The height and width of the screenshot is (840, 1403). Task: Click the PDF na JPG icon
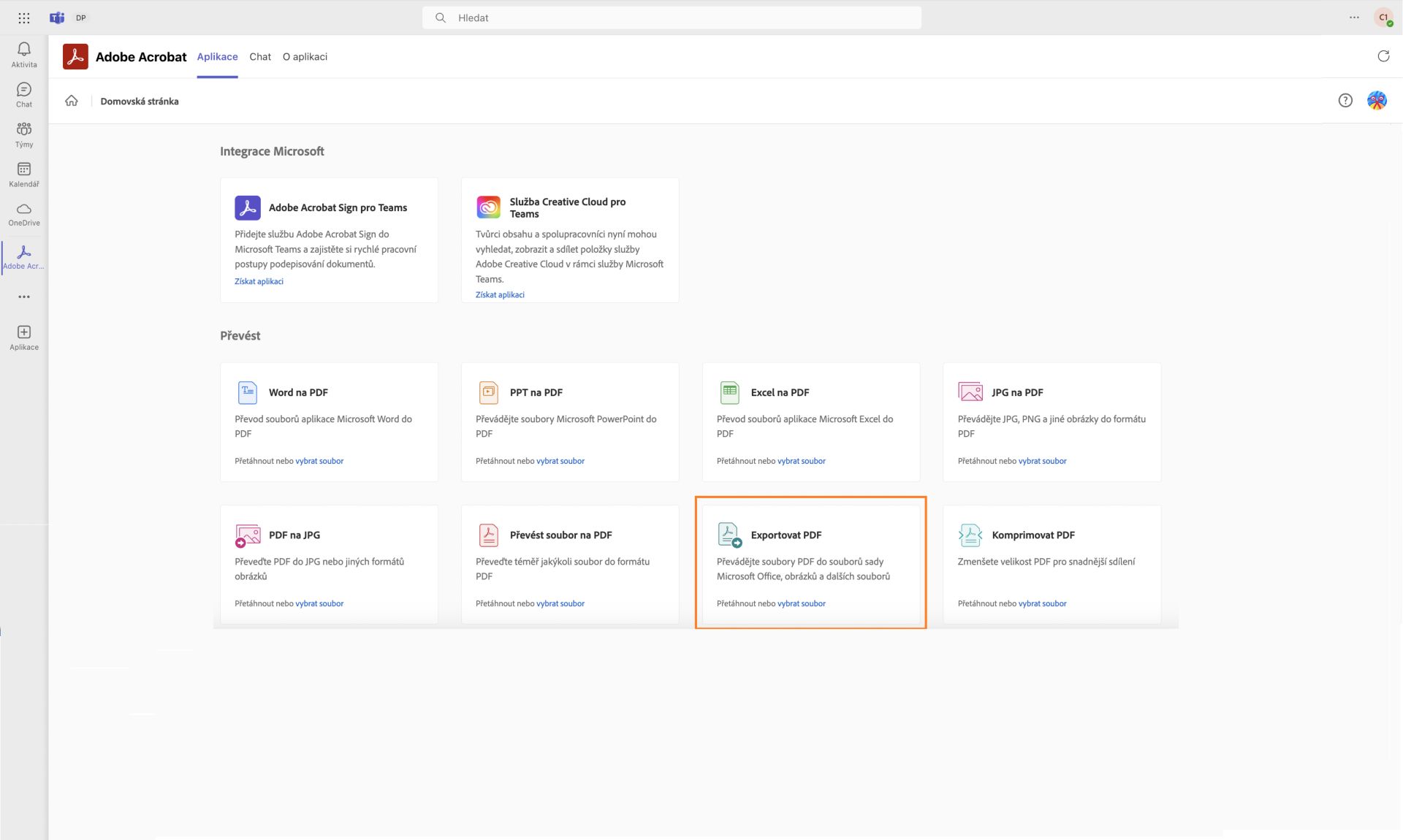pyautogui.click(x=248, y=535)
